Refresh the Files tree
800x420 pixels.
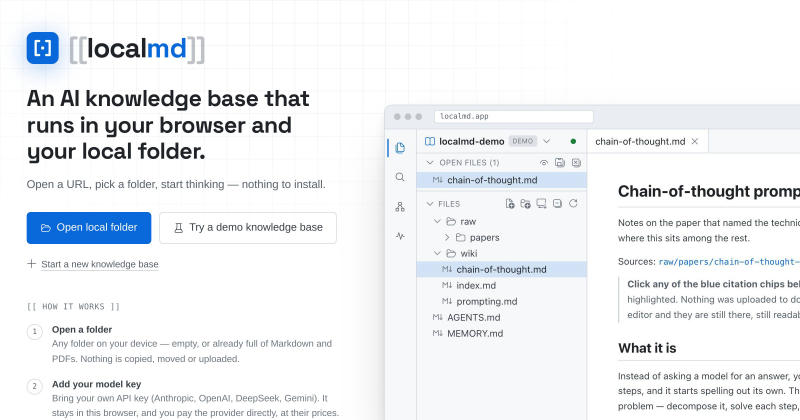(573, 204)
